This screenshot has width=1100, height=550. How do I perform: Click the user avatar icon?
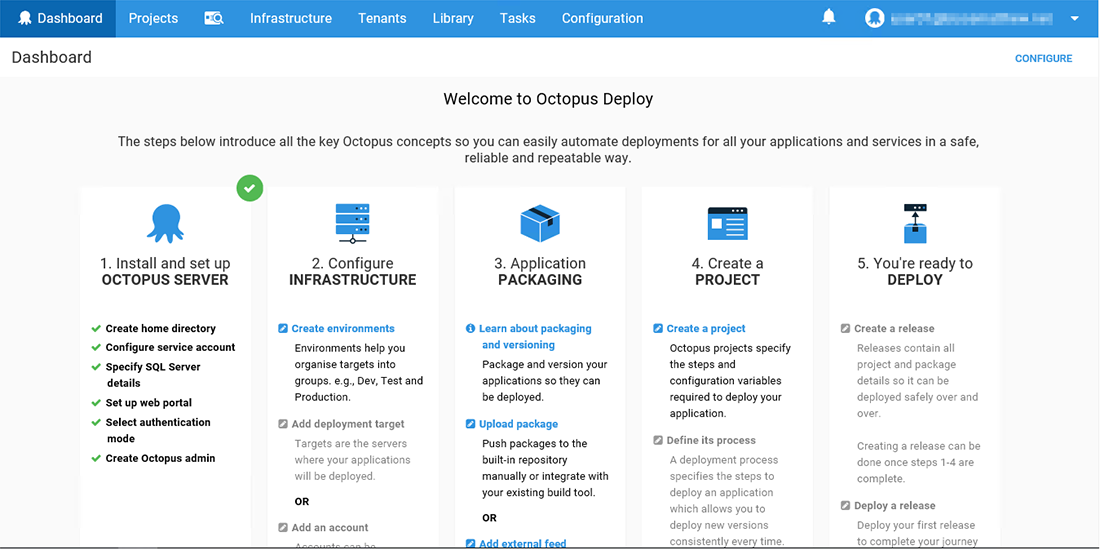pyautogui.click(x=875, y=18)
